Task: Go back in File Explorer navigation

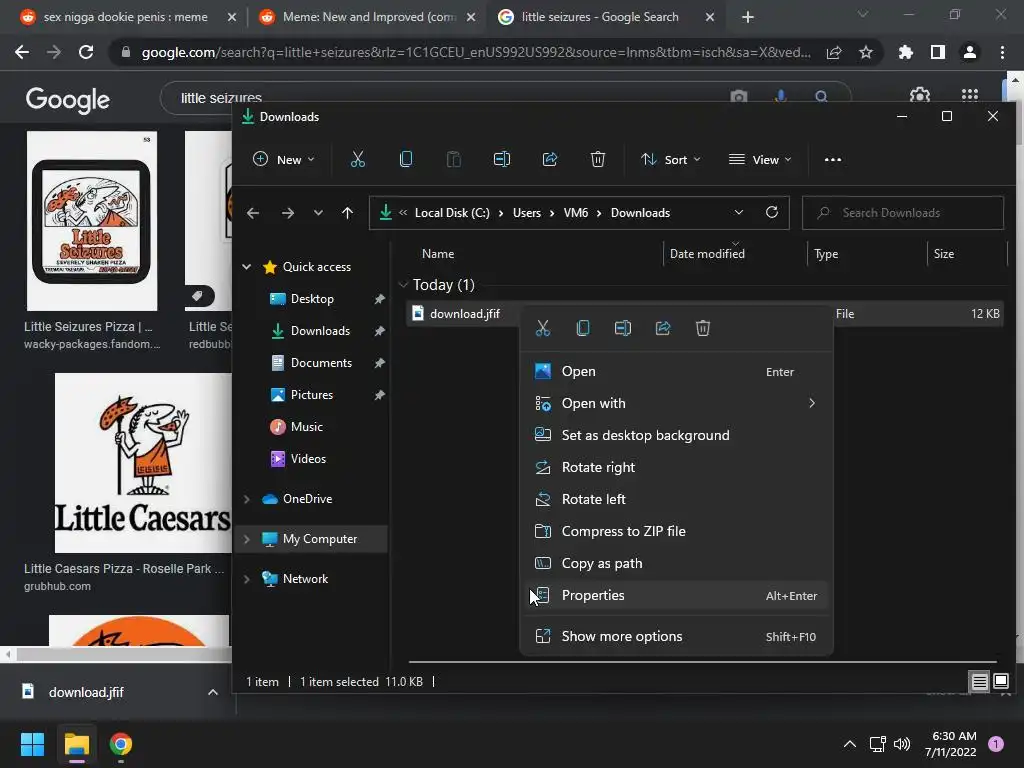Action: coord(253,213)
